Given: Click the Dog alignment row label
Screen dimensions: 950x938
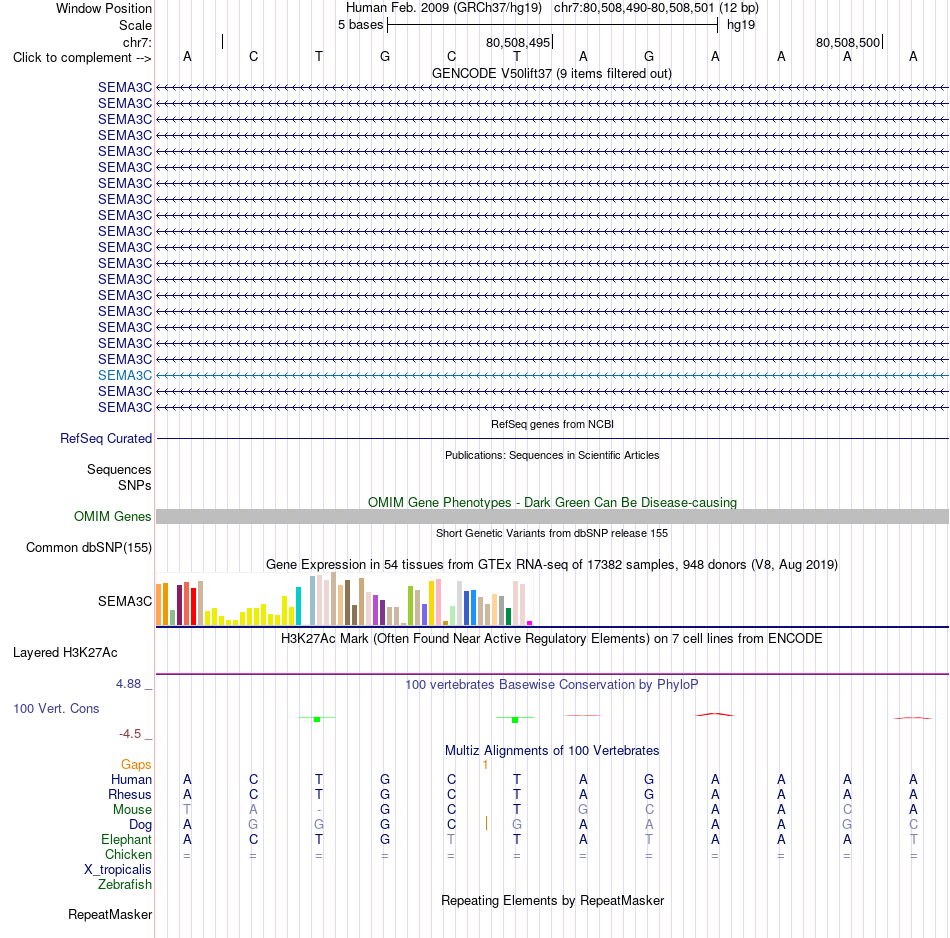Looking at the screenshot, I should pos(140,824).
